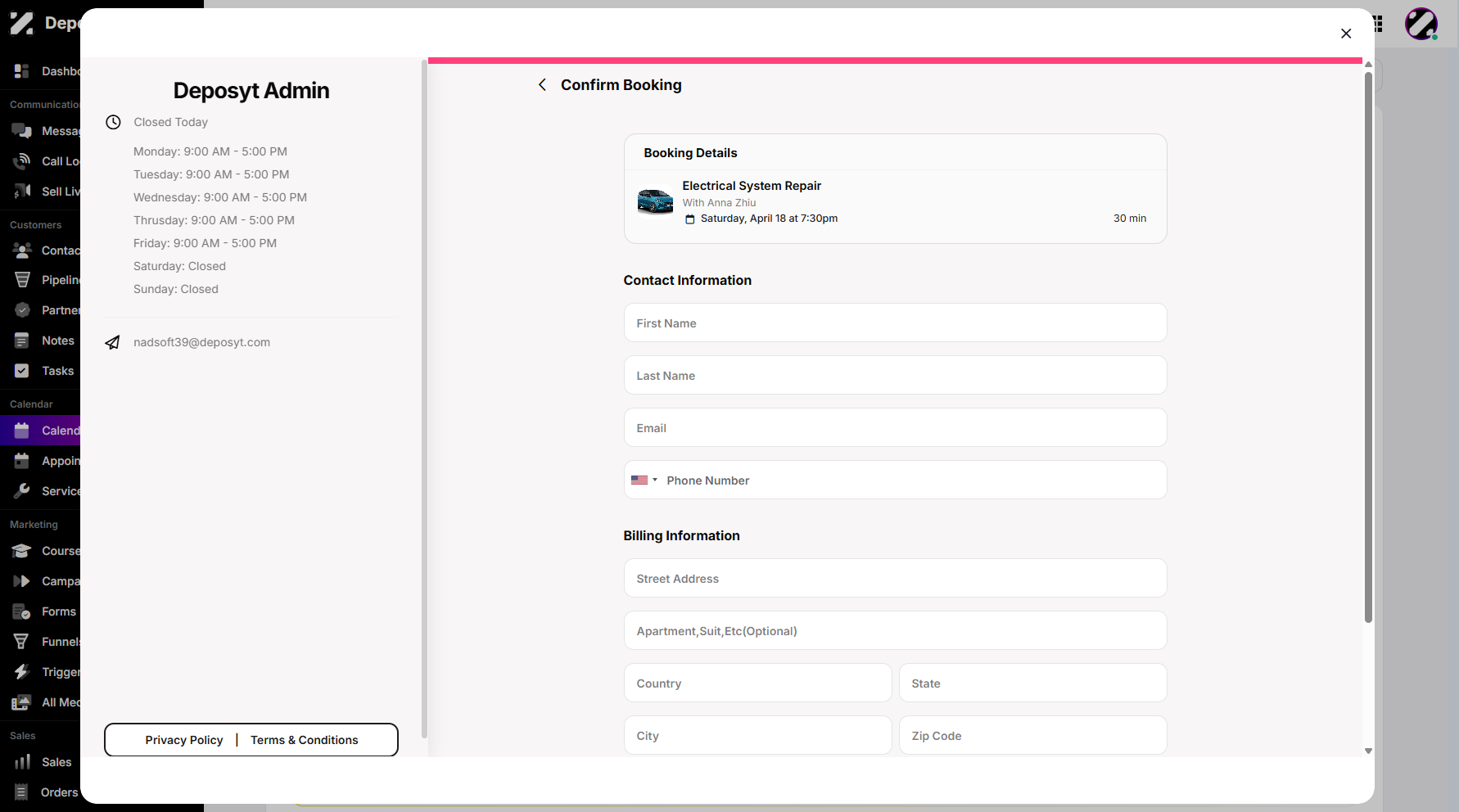
Task: Click the Deposyt logo in sidebar
Action: coord(22,23)
